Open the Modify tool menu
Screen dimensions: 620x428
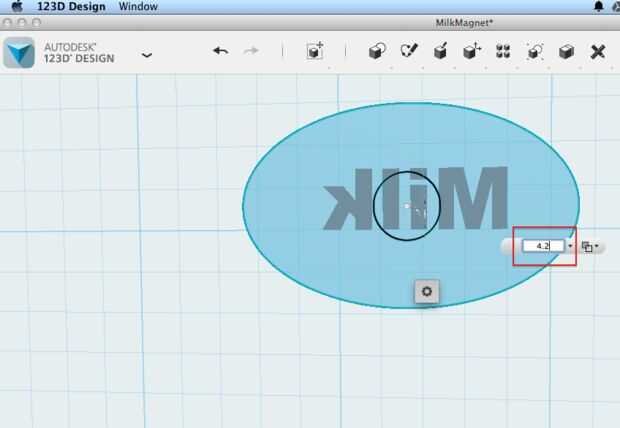472,51
